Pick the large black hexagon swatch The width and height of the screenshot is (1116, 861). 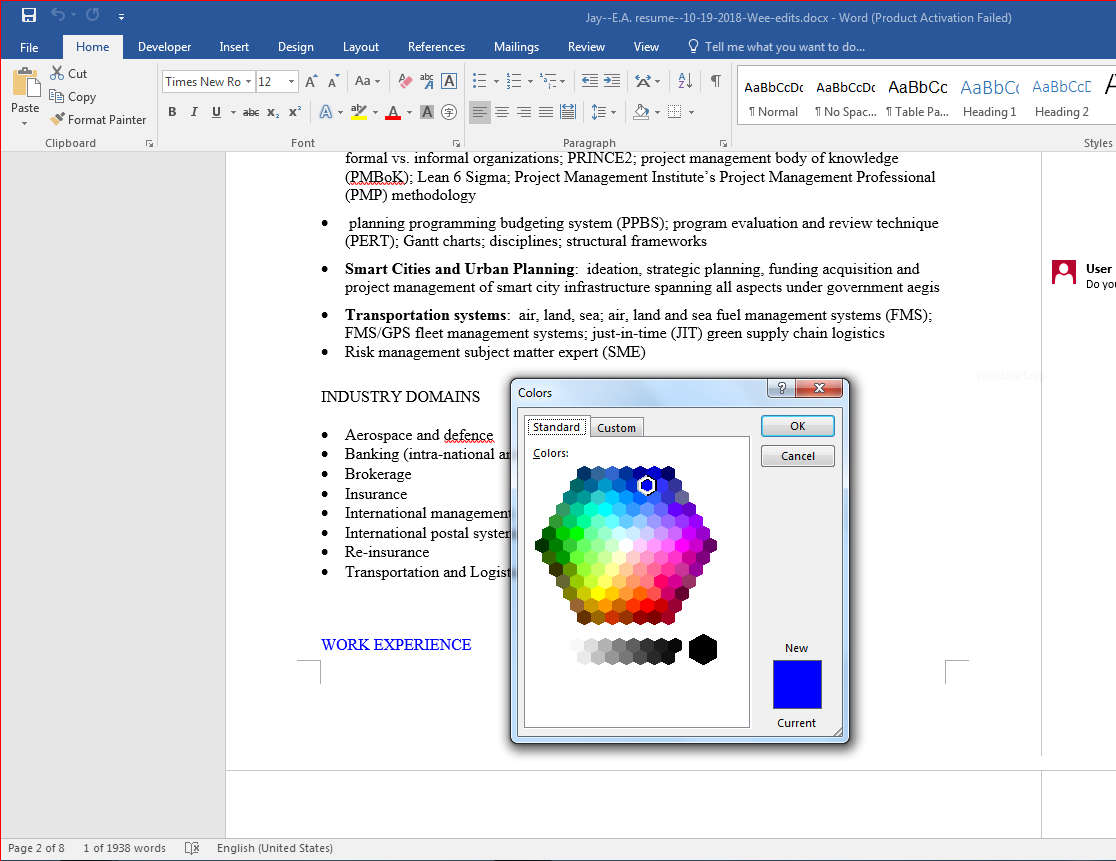pyautogui.click(x=703, y=649)
